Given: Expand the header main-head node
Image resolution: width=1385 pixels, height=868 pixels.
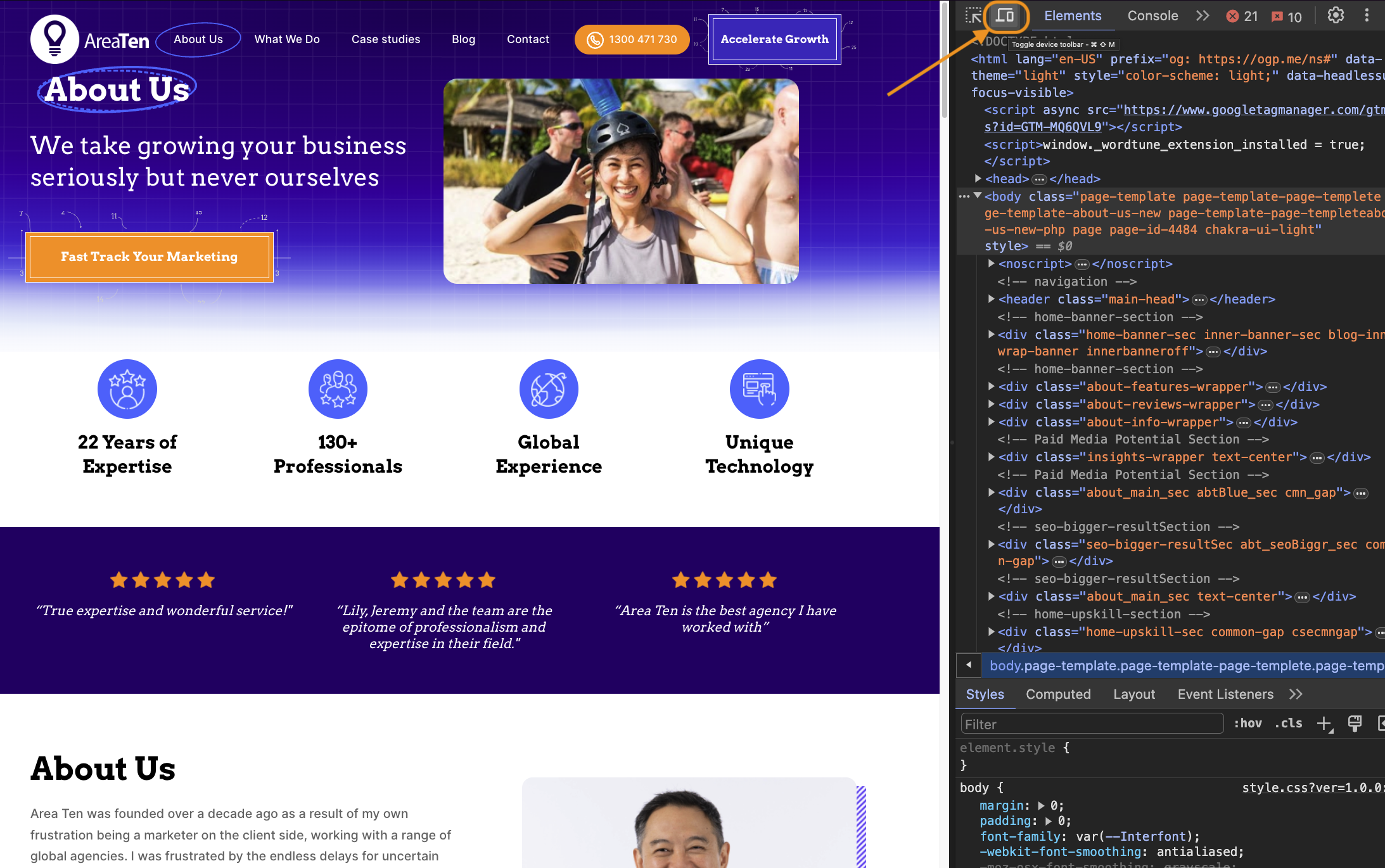Looking at the screenshot, I should click(x=992, y=299).
